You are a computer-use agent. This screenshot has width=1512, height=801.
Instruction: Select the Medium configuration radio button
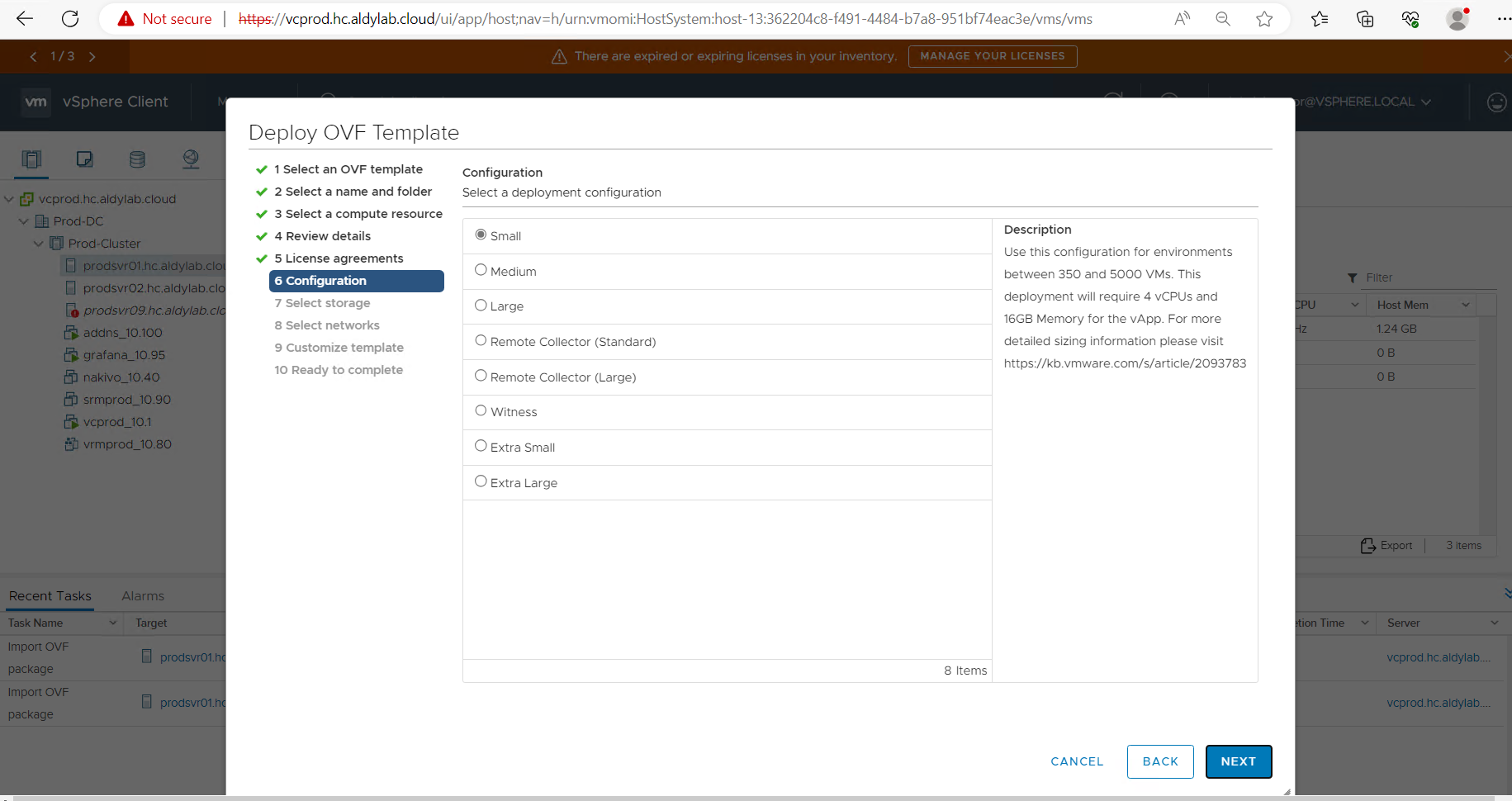tap(481, 270)
